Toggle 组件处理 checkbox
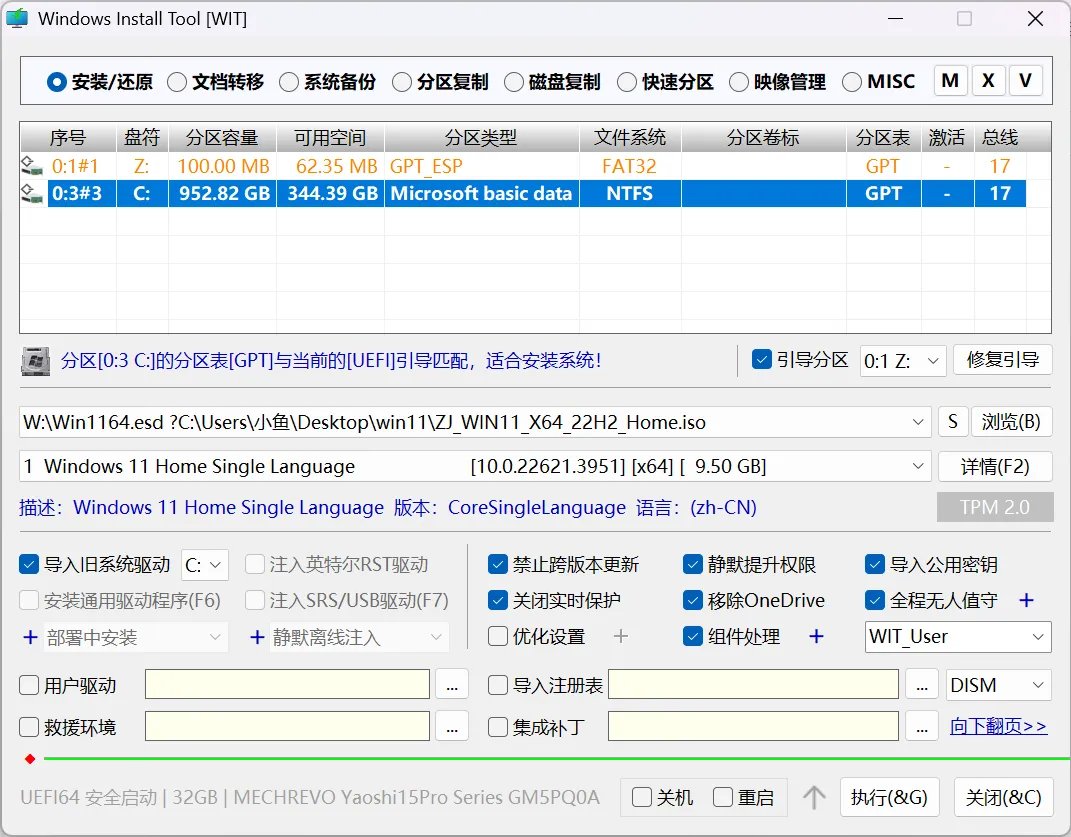The image size is (1071, 837). tap(693, 637)
